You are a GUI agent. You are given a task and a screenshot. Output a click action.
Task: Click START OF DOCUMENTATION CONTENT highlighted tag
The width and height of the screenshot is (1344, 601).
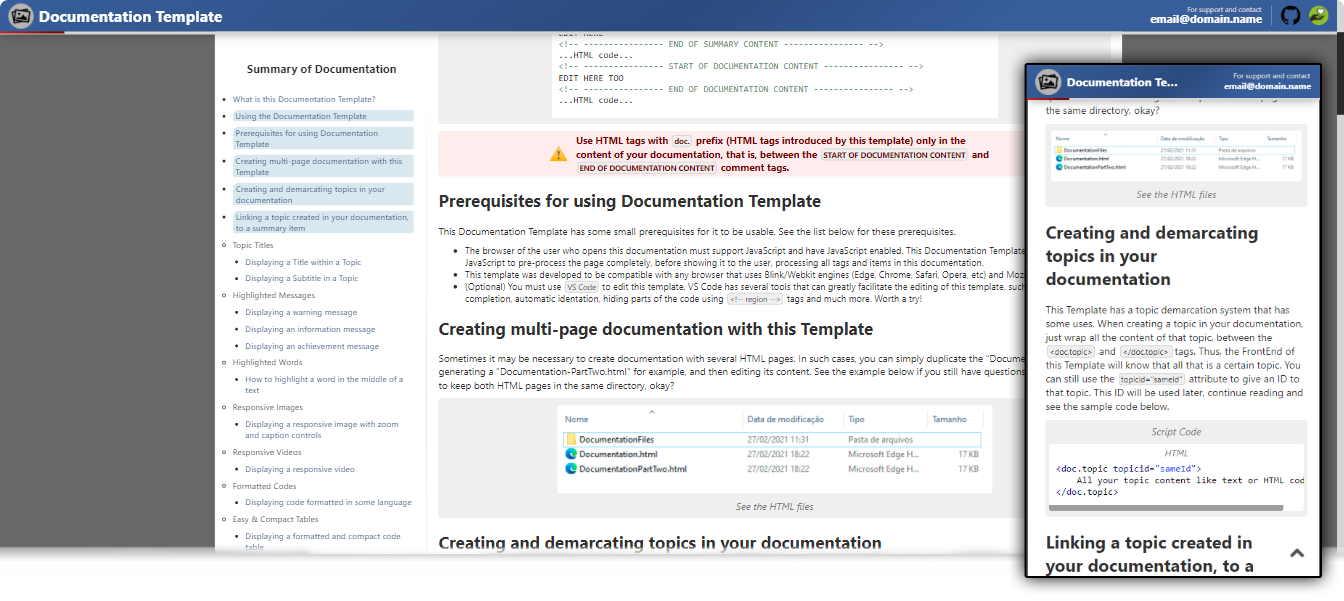point(895,155)
